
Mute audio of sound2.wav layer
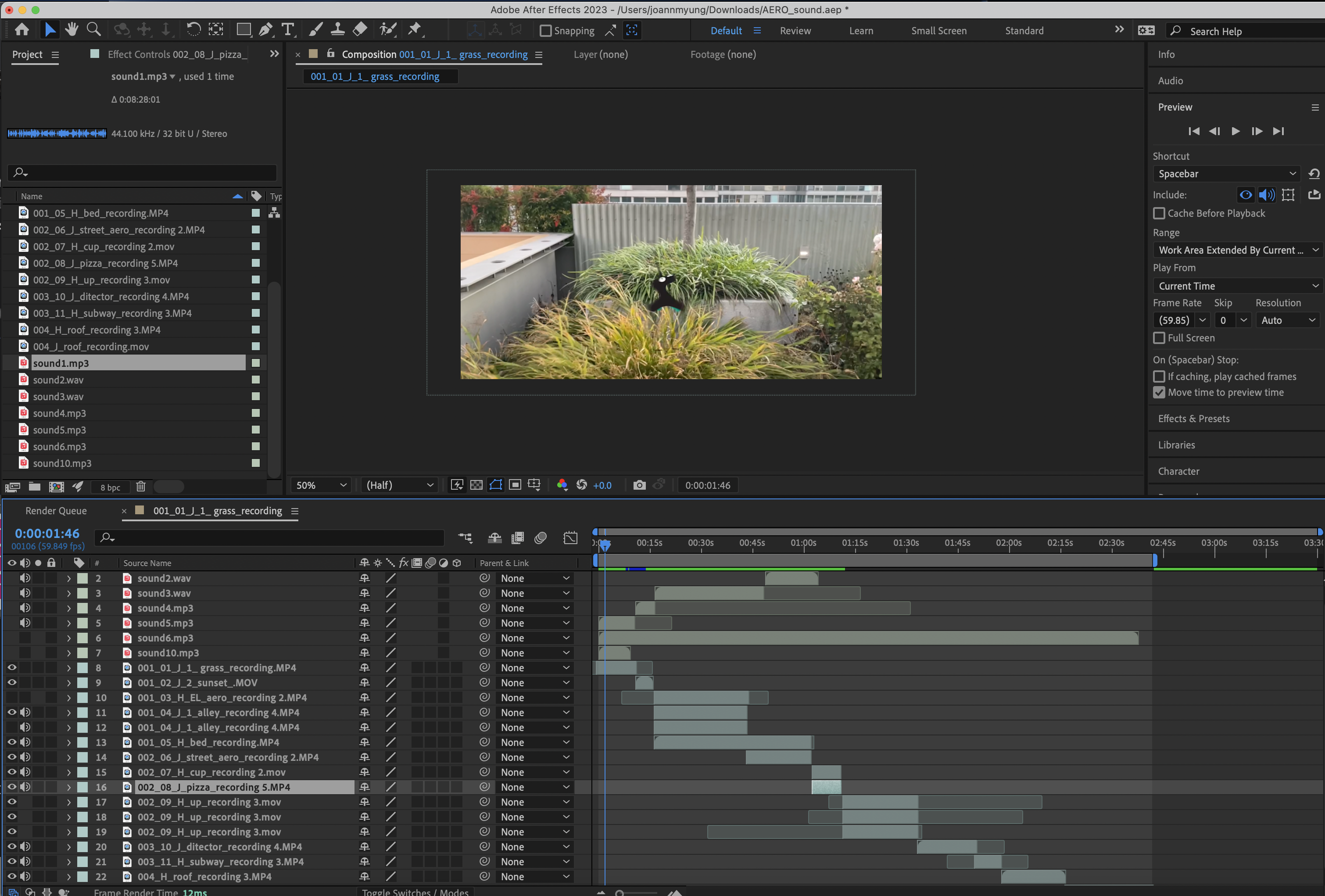[25, 578]
